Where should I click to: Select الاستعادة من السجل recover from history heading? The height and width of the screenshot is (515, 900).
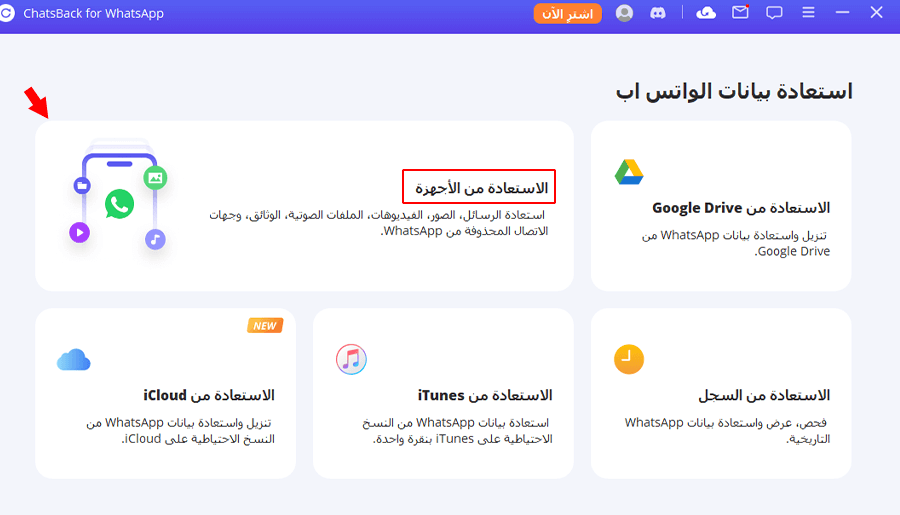point(764,395)
